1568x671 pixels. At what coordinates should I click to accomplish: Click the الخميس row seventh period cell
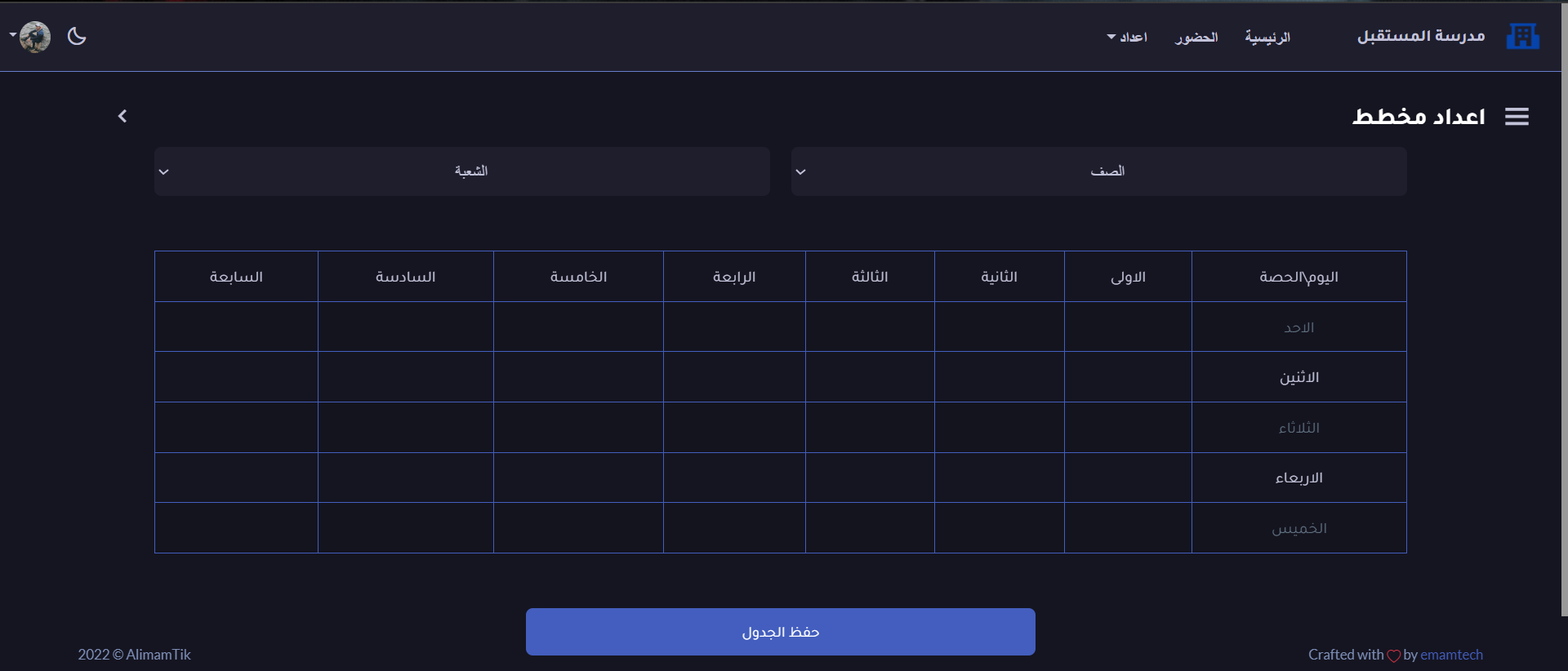click(236, 528)
